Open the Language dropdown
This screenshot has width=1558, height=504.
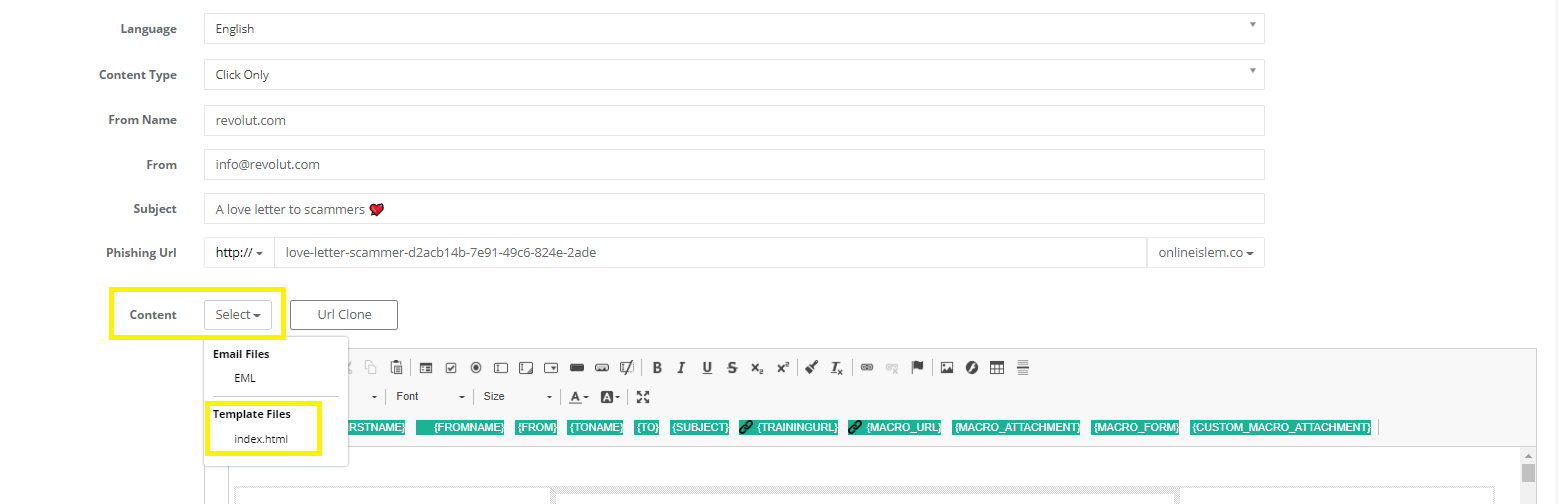[734, 29]
